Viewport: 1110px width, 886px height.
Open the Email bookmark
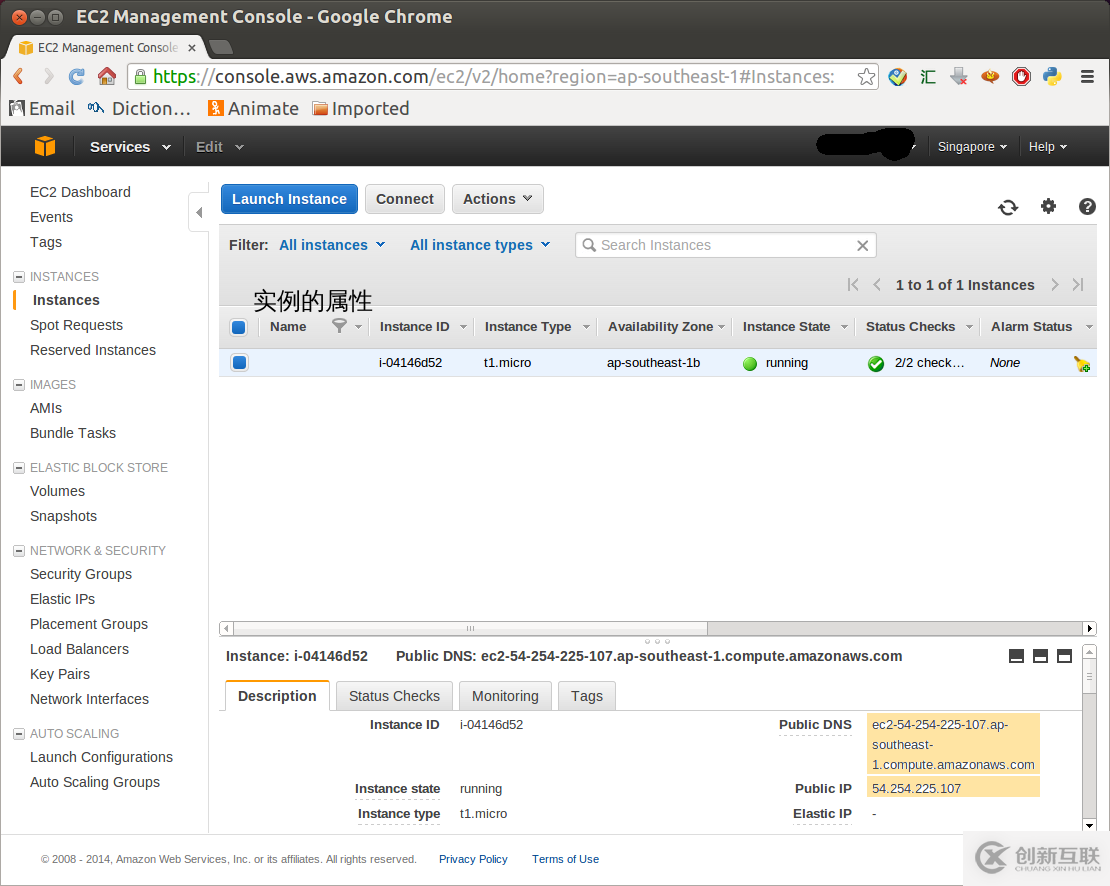(x=41, y=108)
